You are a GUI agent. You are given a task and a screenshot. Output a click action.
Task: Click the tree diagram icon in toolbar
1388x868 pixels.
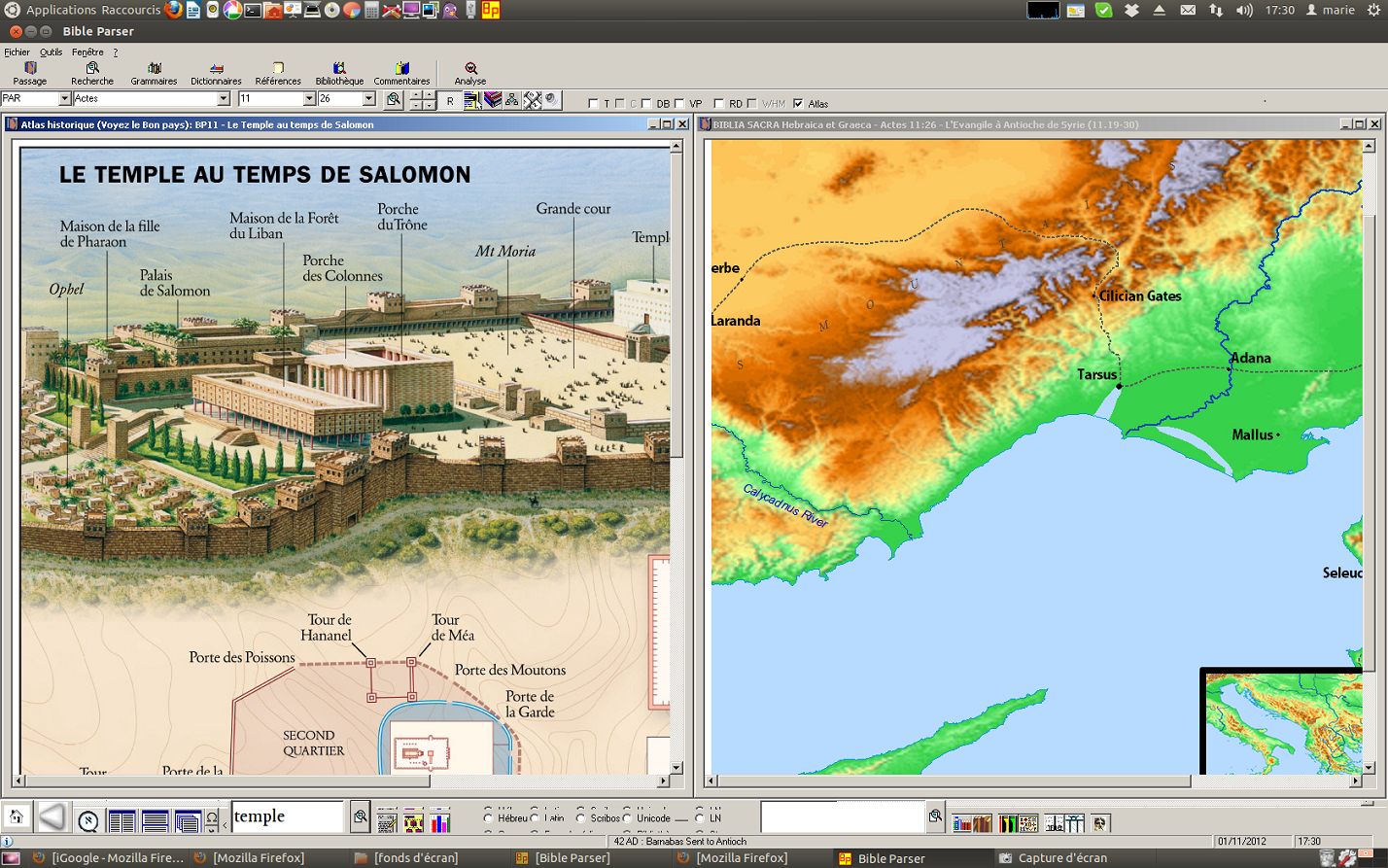512,99
